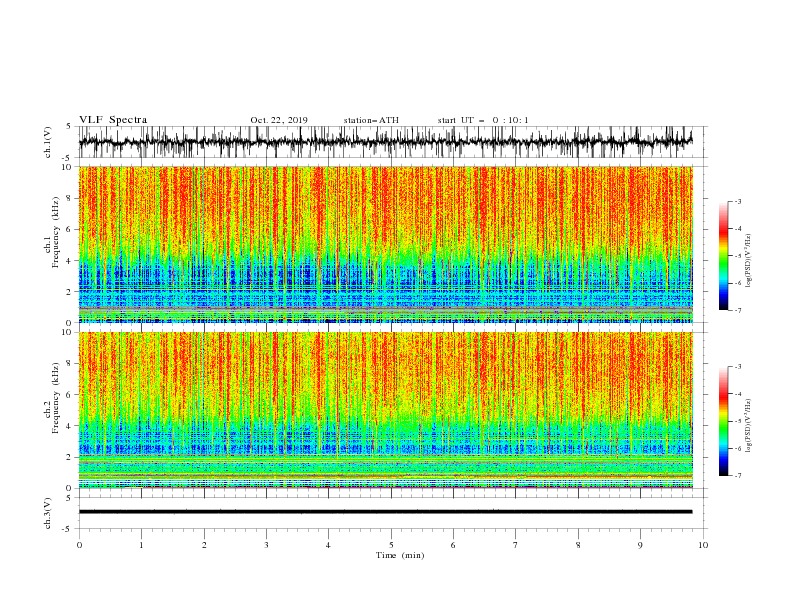792x612 pixels.
Task: Click the "station=ATH" header label
Action: 371,120
